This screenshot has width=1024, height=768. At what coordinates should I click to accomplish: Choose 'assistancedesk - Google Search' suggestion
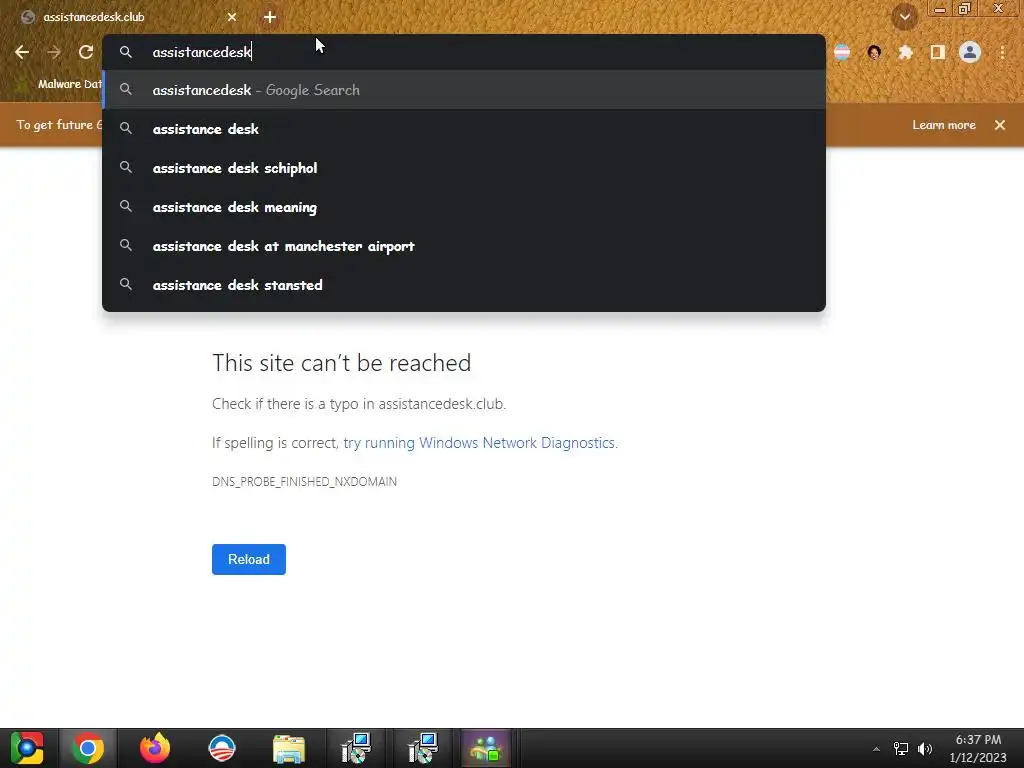click(464, 90)
